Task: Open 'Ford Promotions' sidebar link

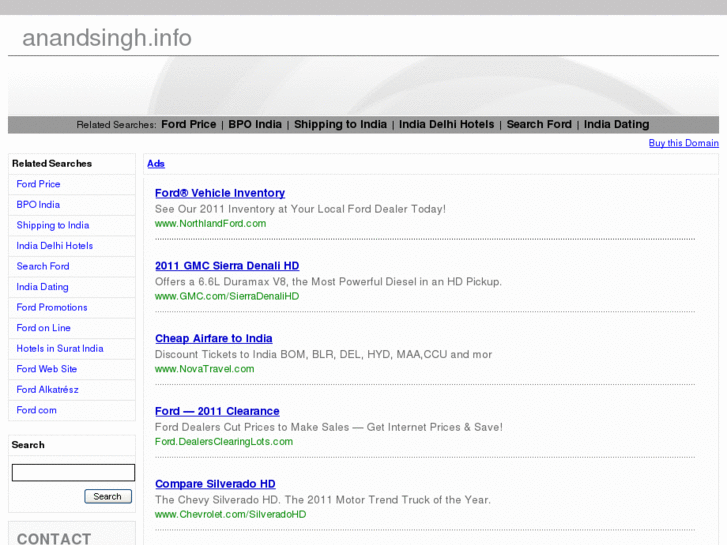Action: (52, 308)
